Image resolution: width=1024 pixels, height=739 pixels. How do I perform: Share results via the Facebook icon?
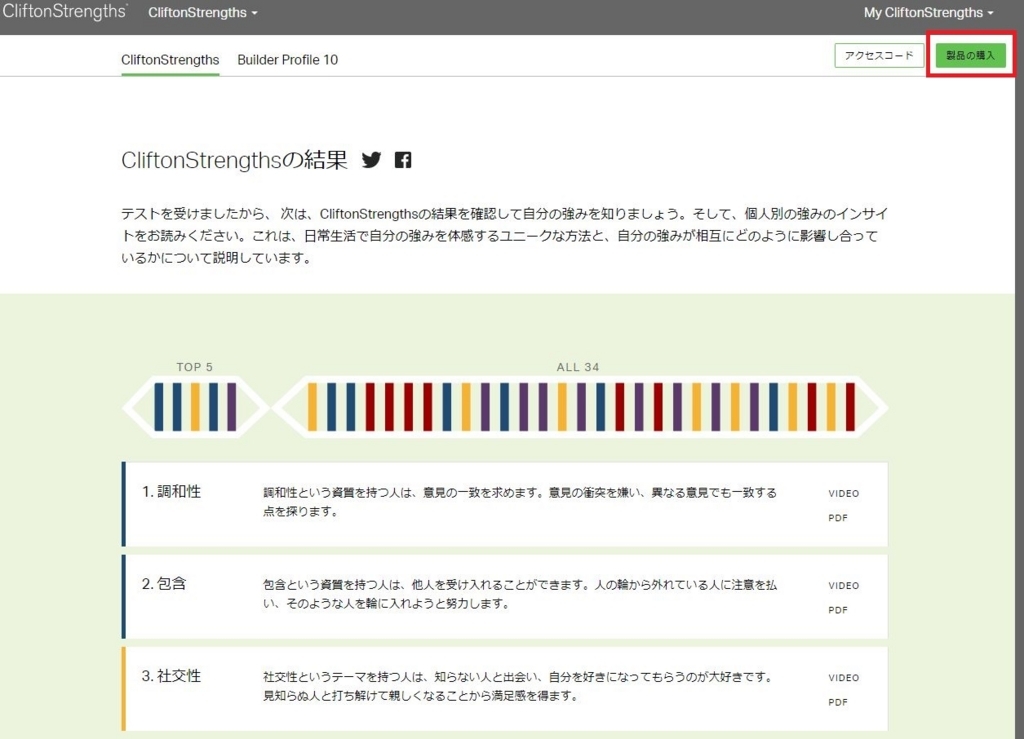[x=403, y=160]
